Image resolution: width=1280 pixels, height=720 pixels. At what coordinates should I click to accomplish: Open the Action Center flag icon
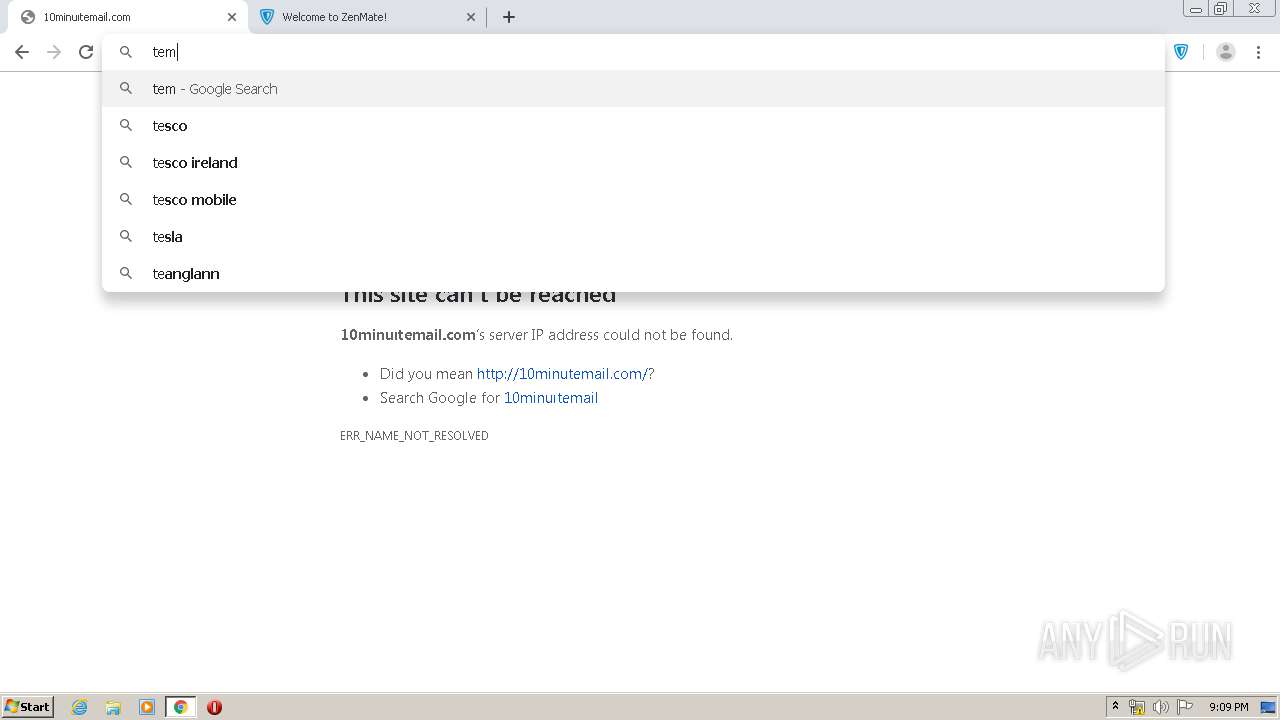1185,707
